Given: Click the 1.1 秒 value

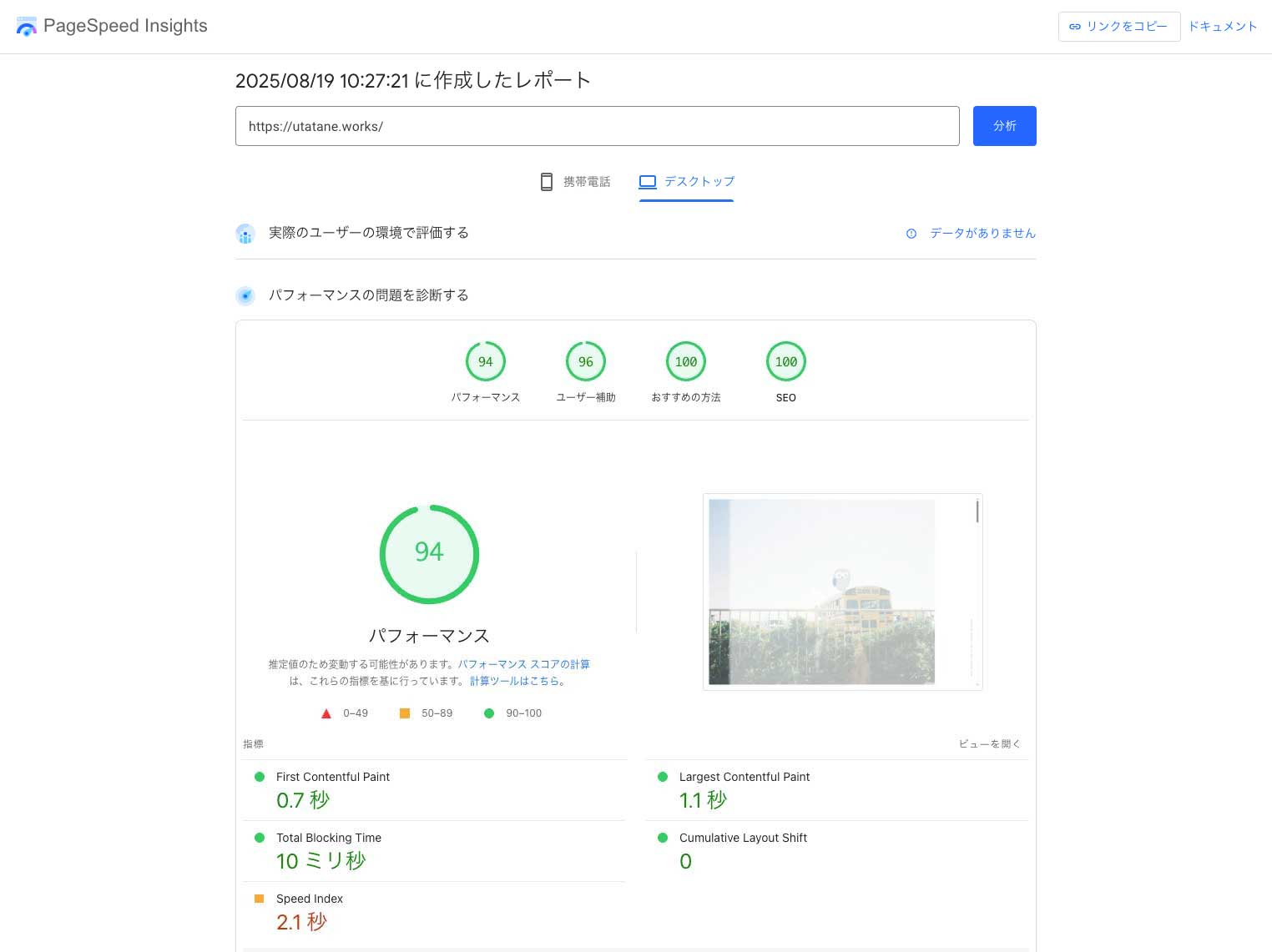Looking at the screenshot, I should click(703, 800).
